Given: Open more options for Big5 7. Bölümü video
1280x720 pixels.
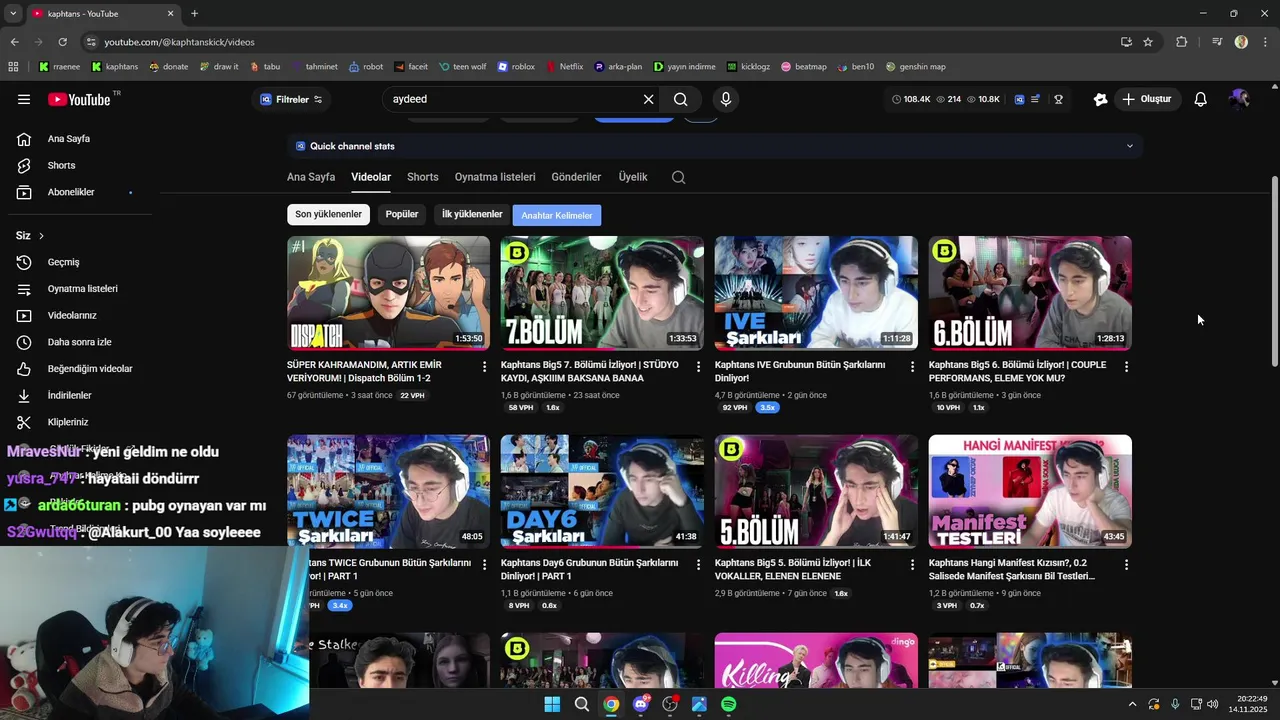Looking at the screenshot, I should [x=699, y=367].
